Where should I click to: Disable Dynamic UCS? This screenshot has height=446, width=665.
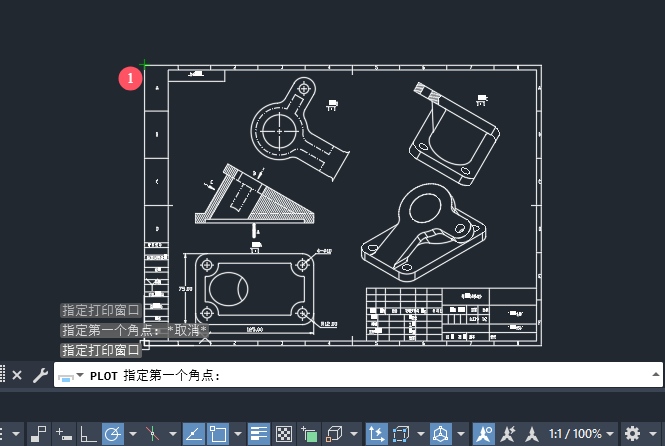[x=376, y=434]
